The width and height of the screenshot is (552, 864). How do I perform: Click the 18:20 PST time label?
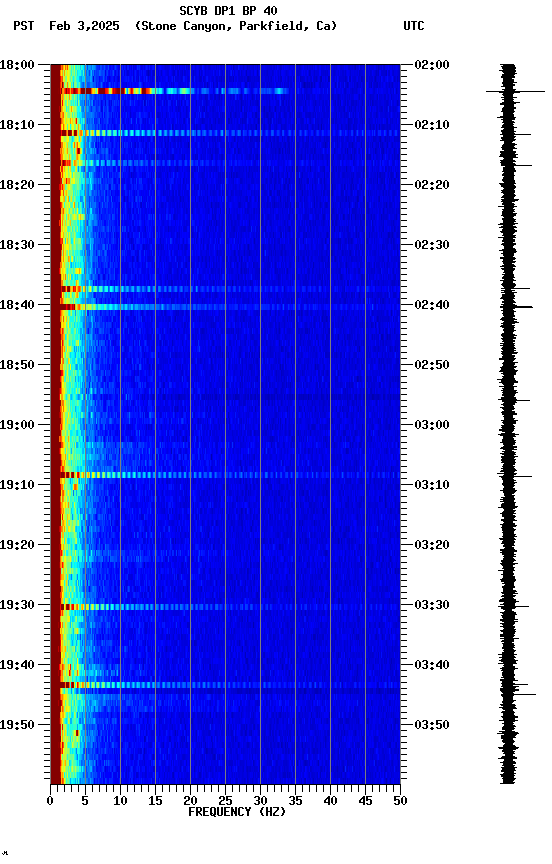(17, 185)
